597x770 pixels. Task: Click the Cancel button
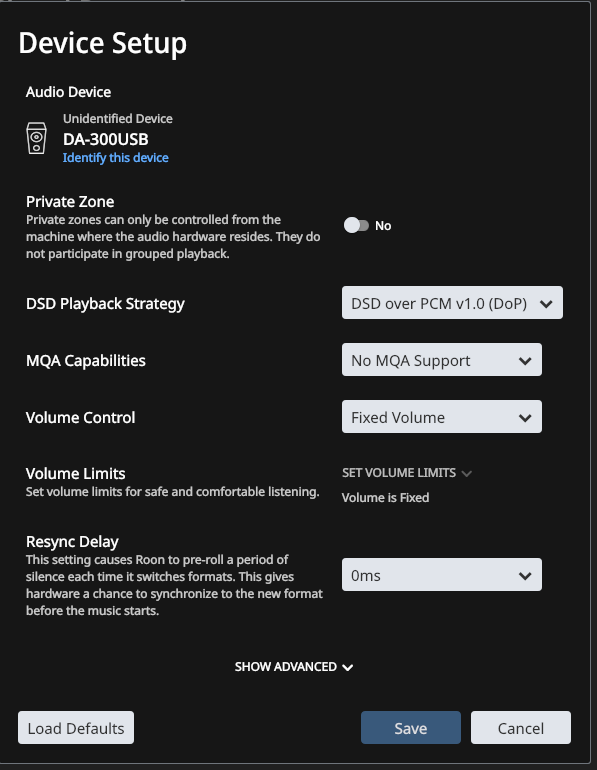click(521, 728)
